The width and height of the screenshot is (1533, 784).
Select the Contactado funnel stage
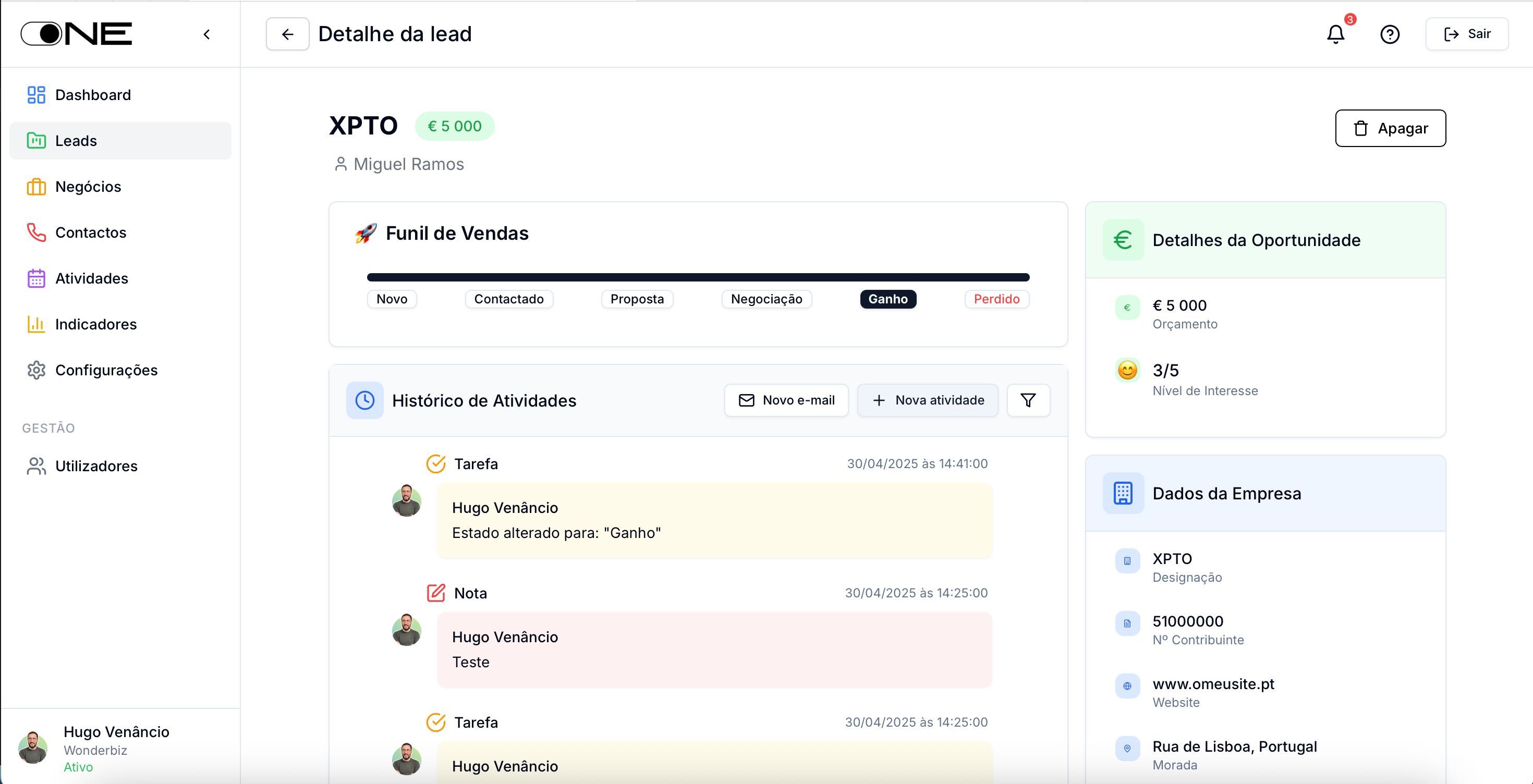click(509, 299)
